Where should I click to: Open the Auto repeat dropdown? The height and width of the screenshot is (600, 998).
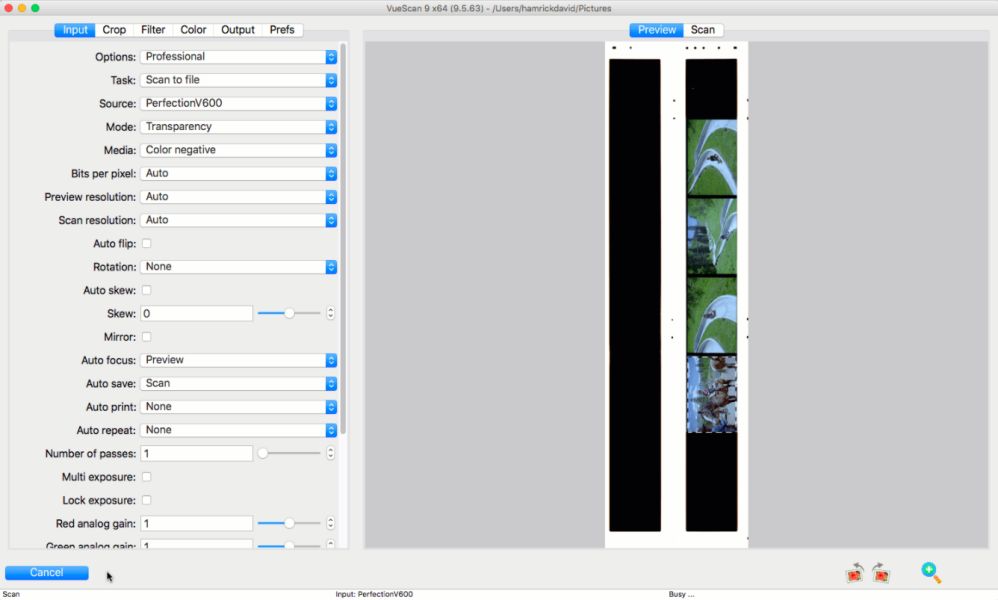pyautogui.click(x=238, y=430)
